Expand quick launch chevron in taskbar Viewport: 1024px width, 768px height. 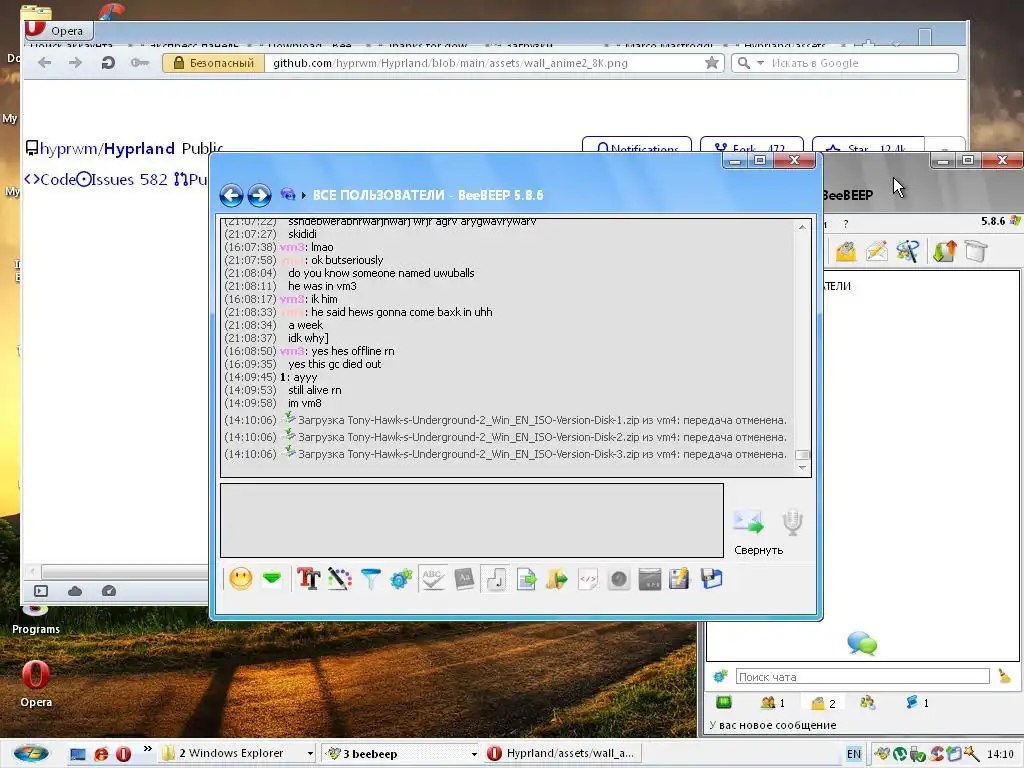coord(148,749)
